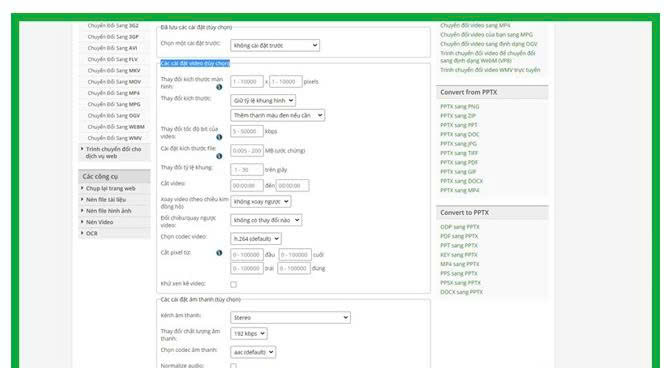
Task: Open 'ODP sang PPTX' link
Action: (x=460, y=227)
